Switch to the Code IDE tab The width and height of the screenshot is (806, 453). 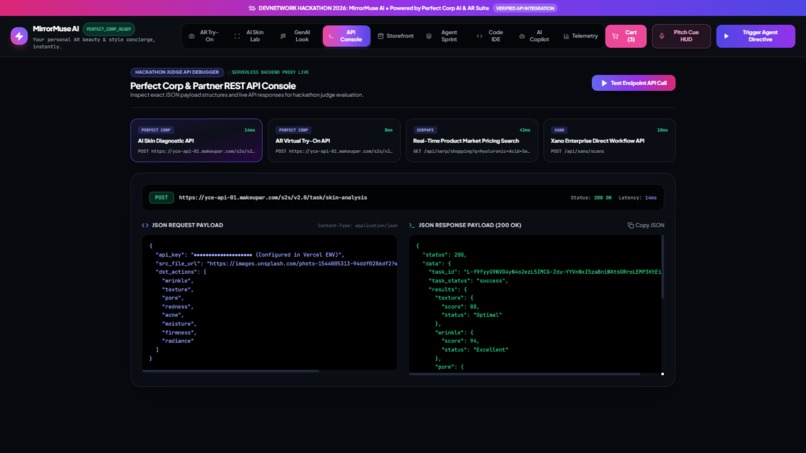pyautogui.click(x=490, y=36)
